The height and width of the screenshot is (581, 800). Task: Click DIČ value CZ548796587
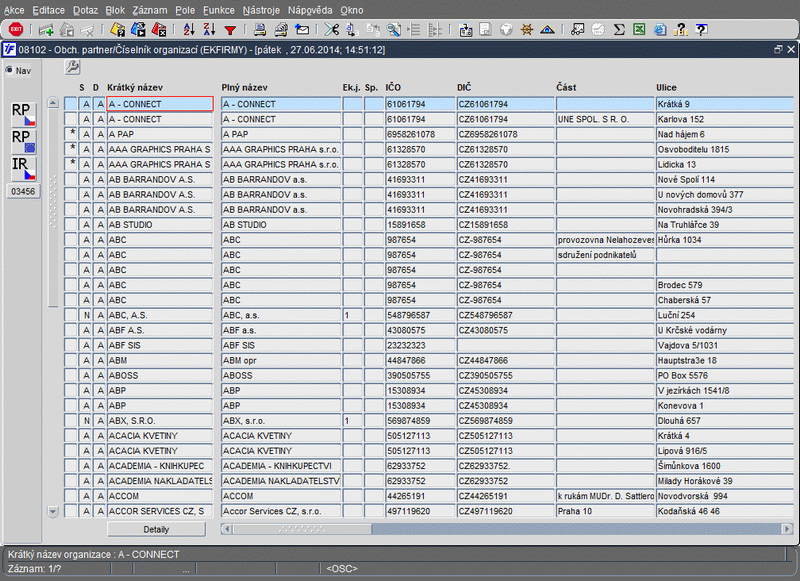coord(506,315)
